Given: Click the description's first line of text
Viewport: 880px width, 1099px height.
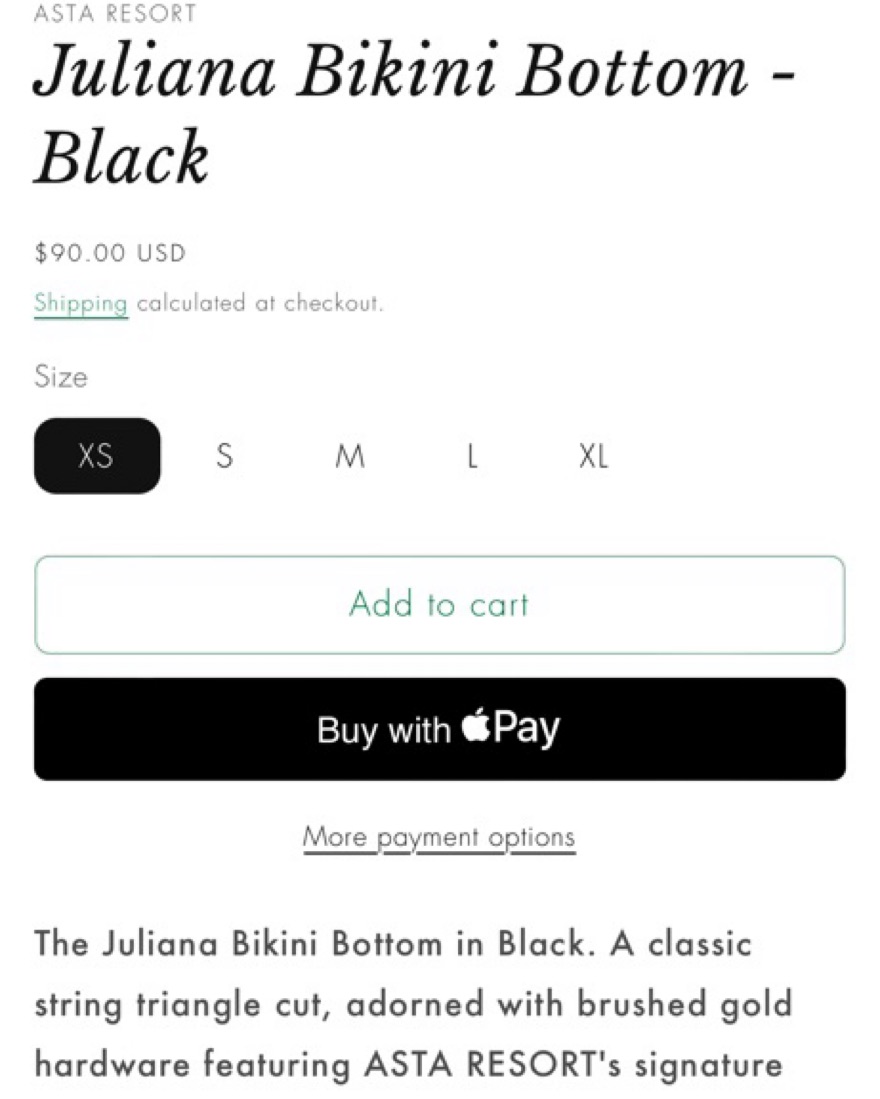Looking at the screenshot, I should pos(393,944).
